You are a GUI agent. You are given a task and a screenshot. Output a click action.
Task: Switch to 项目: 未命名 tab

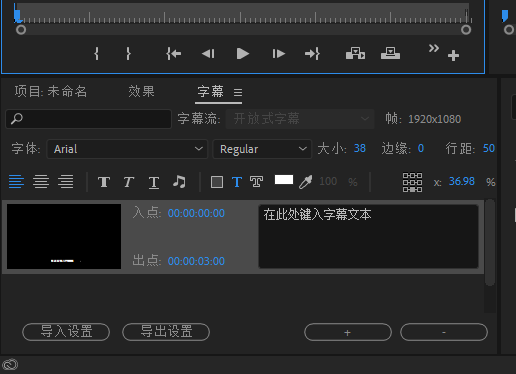(x=51, y=91)
